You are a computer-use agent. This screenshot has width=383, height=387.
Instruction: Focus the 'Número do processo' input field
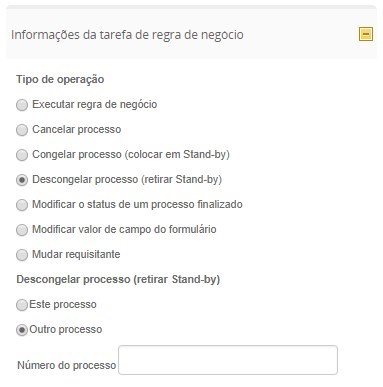coord(228,360)
